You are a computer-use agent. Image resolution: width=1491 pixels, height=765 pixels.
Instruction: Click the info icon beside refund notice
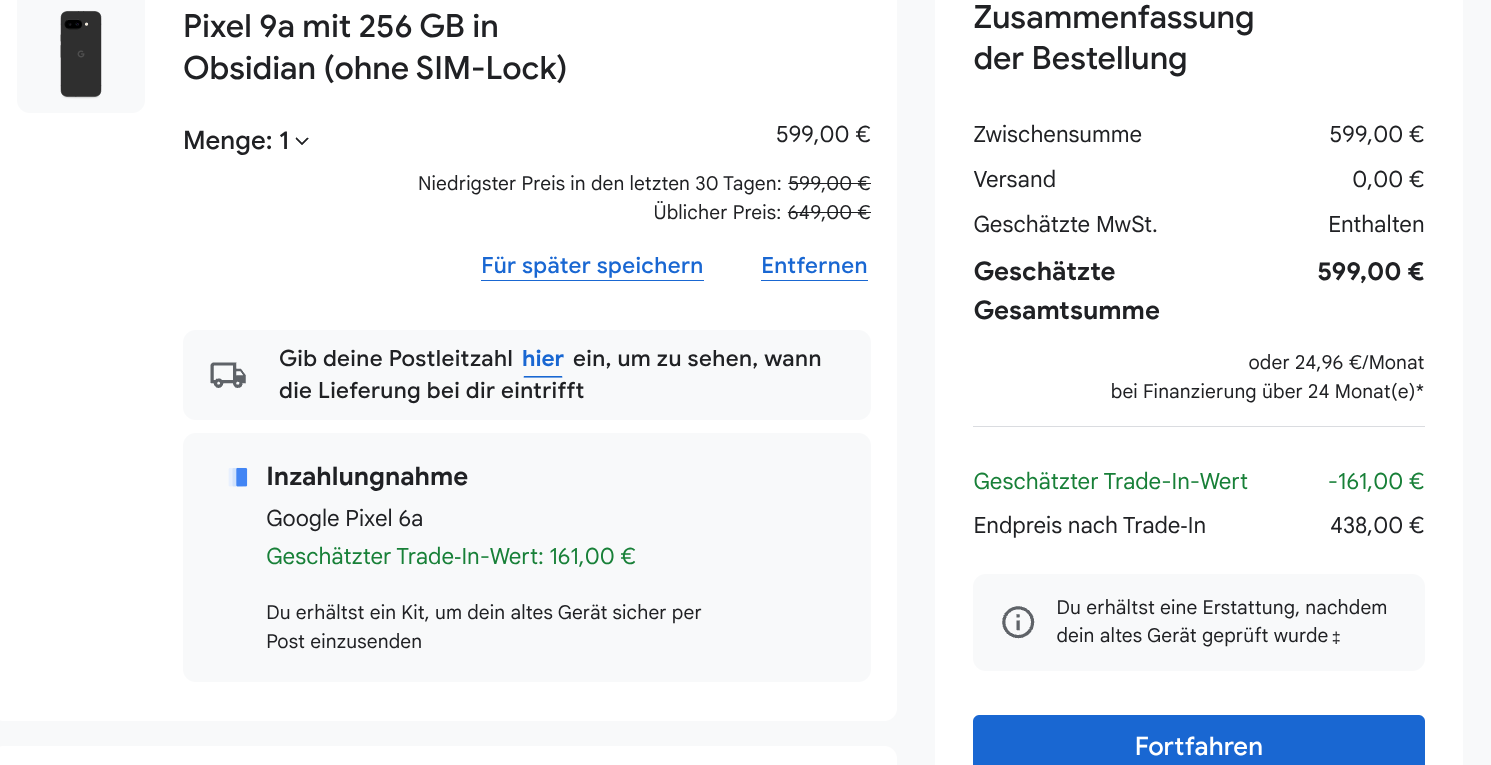click(1018, 622)
